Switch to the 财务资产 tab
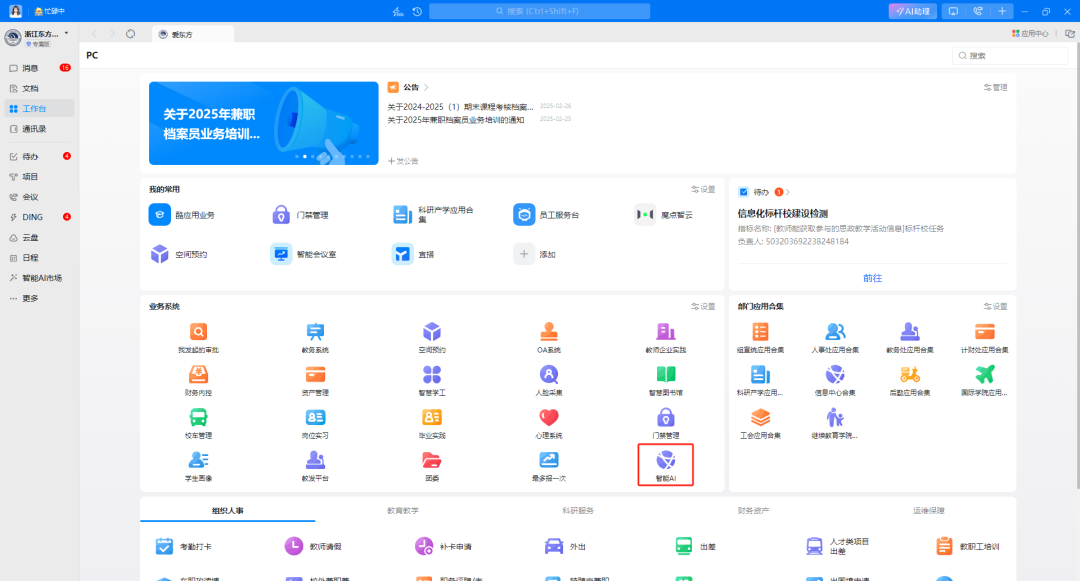This screenshot has height=581, width=1080. coord(752,510)
